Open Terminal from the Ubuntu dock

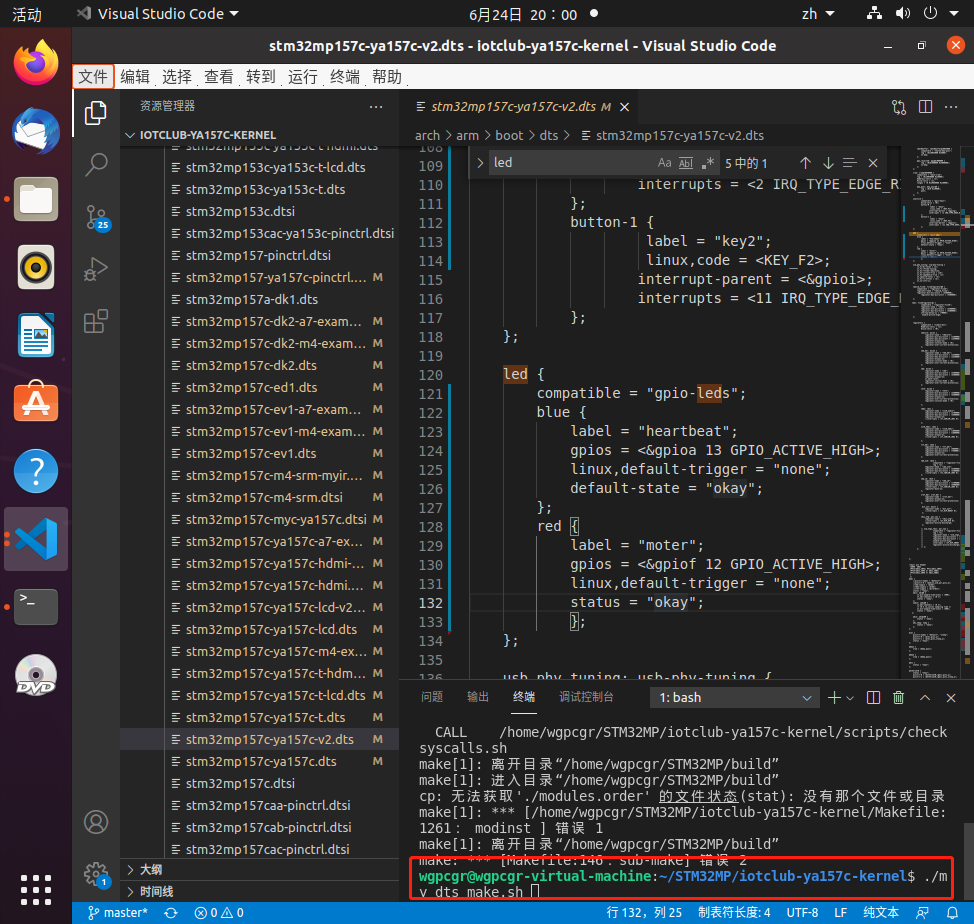[x=36, y=606]
